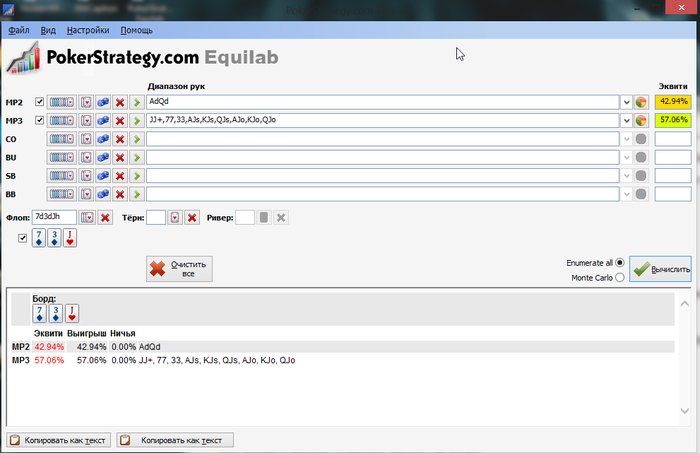Uncheck the MP2 player checkbox
This screenshot has height=453, width=700.
pyautogui.click(x=39, y=102)
